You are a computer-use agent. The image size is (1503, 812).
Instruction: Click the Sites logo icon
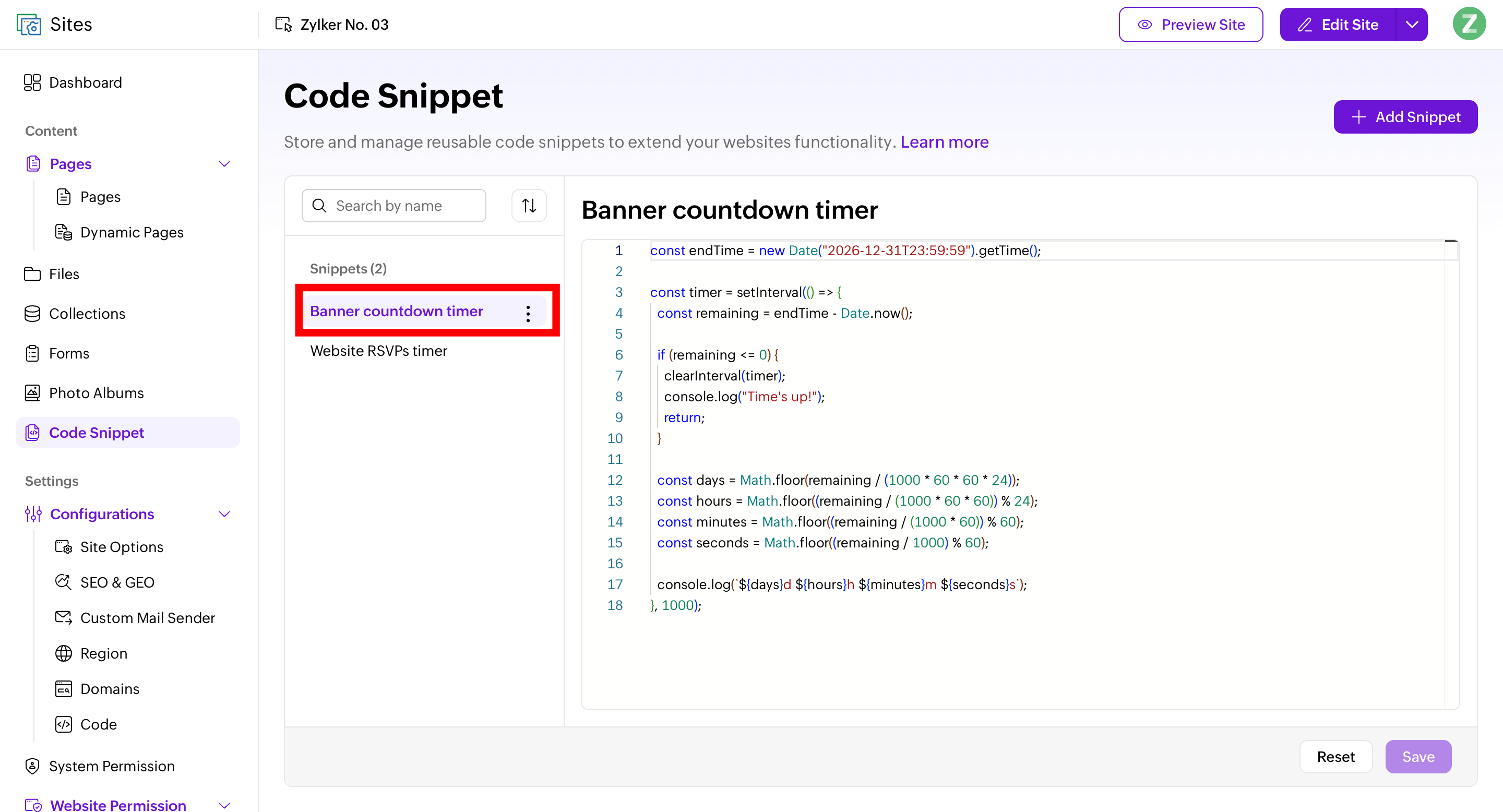(x=29, y=25)
